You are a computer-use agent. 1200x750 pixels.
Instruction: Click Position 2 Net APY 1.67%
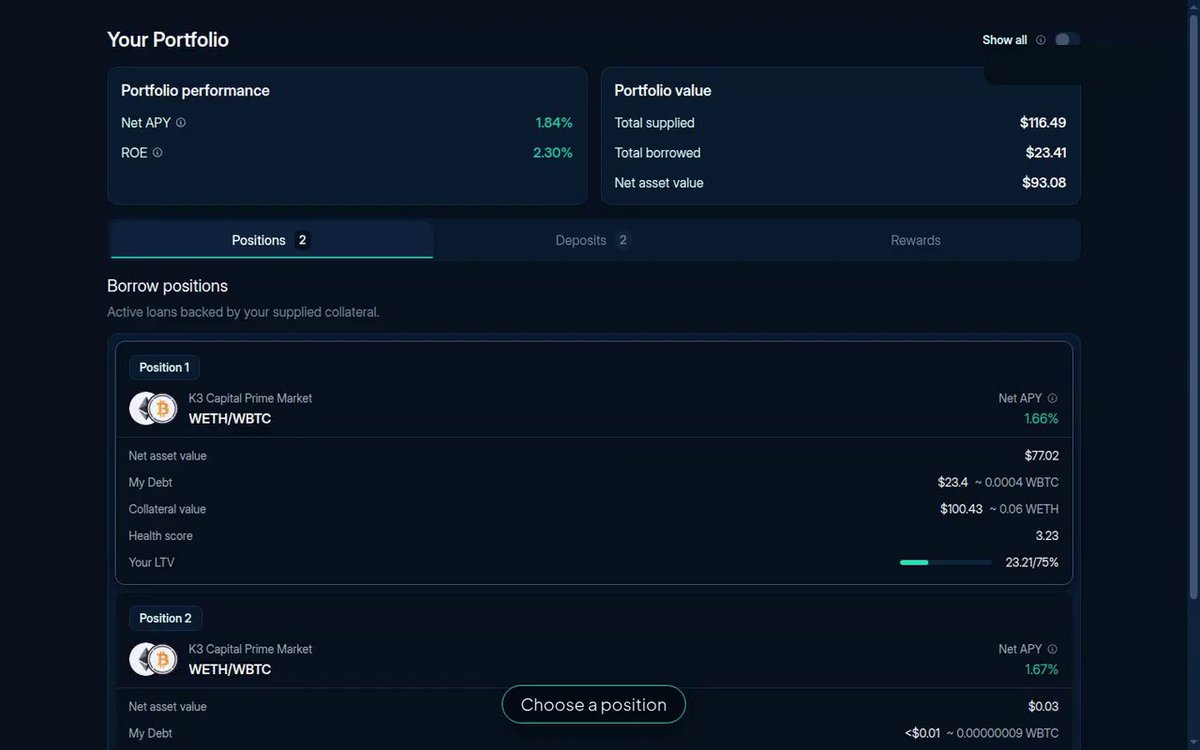click(x=1041, y=669)
